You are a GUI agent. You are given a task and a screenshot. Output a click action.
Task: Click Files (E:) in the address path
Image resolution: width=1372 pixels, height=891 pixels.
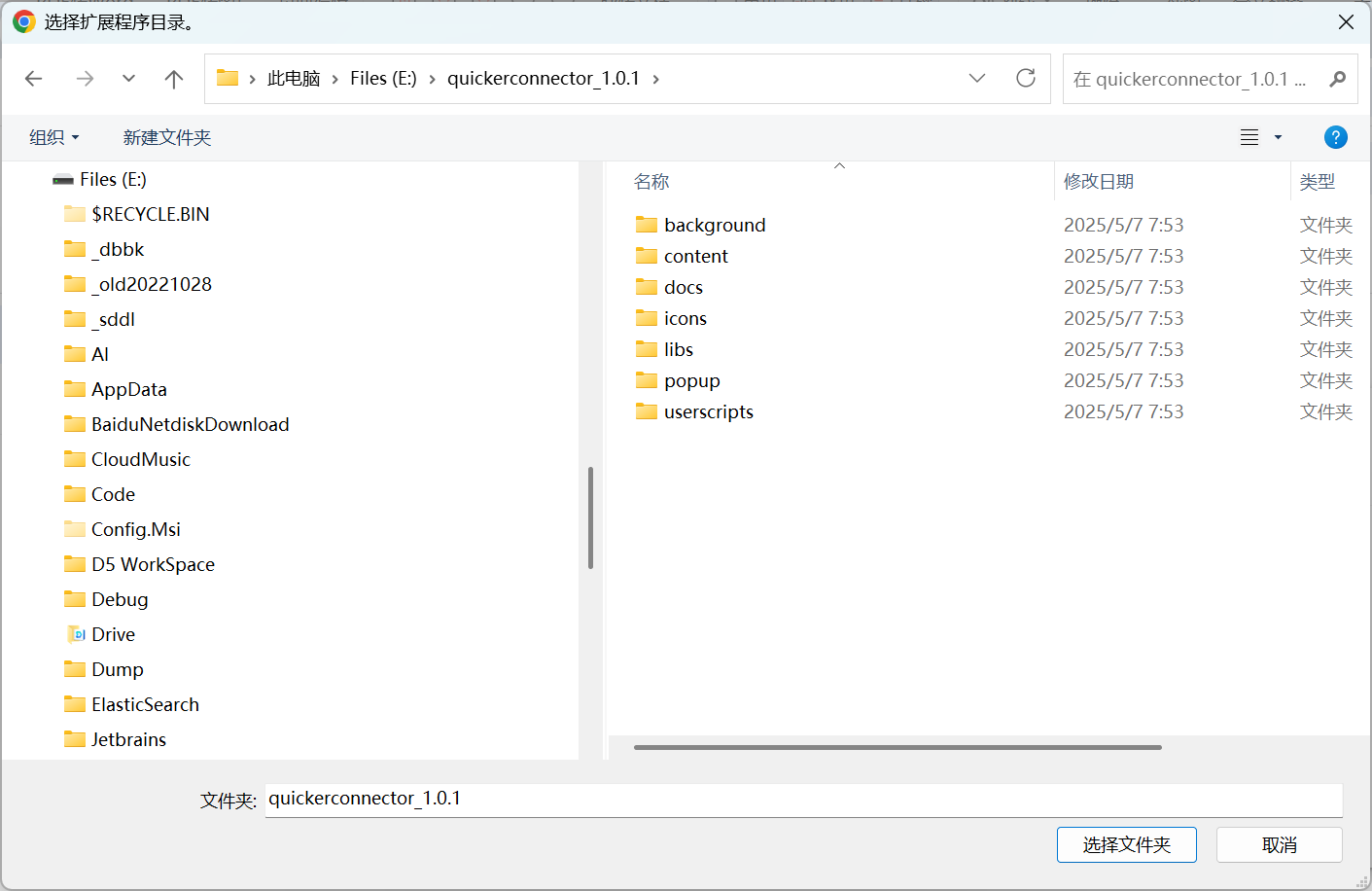point(383,79)
